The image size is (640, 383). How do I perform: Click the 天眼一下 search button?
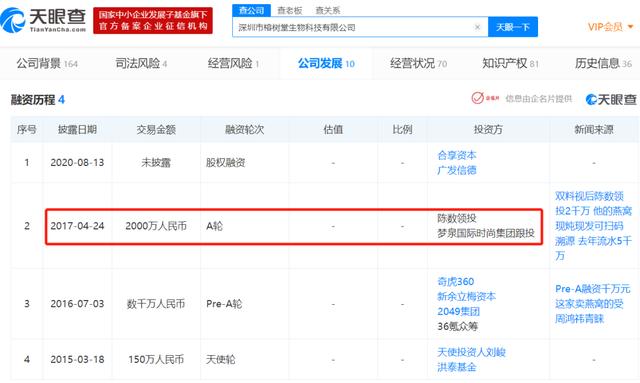pos(513,27)
